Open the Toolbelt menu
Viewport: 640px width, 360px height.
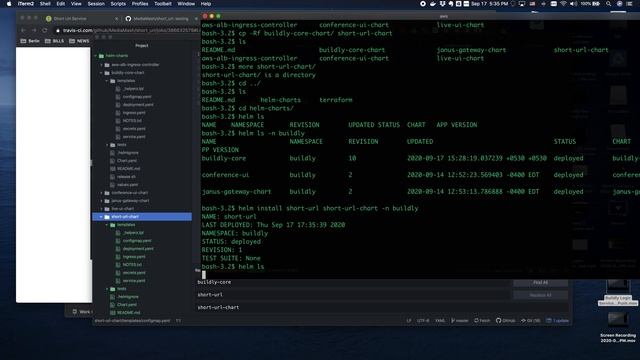(x=163, y=4)
